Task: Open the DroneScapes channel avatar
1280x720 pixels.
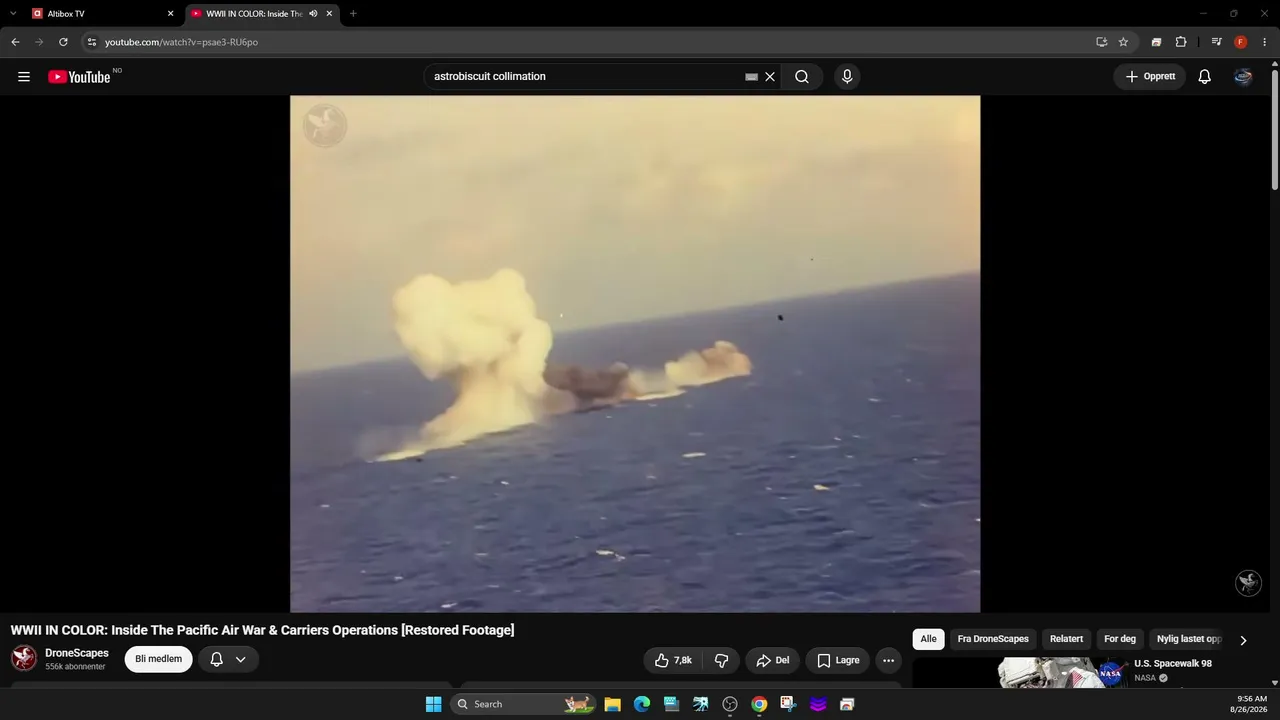Action: tap(24, 658)
